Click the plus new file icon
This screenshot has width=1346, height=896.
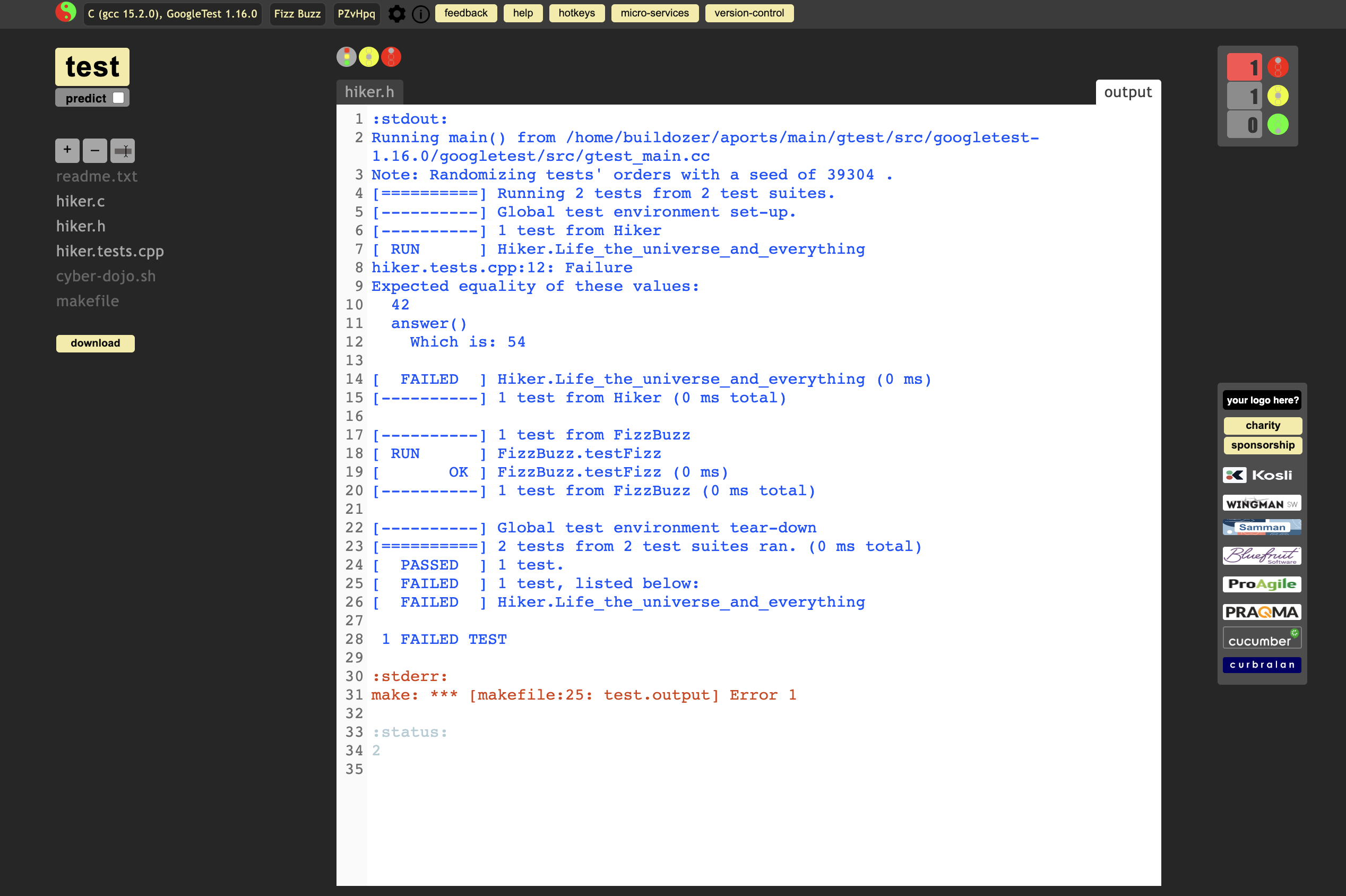[67, 150]
